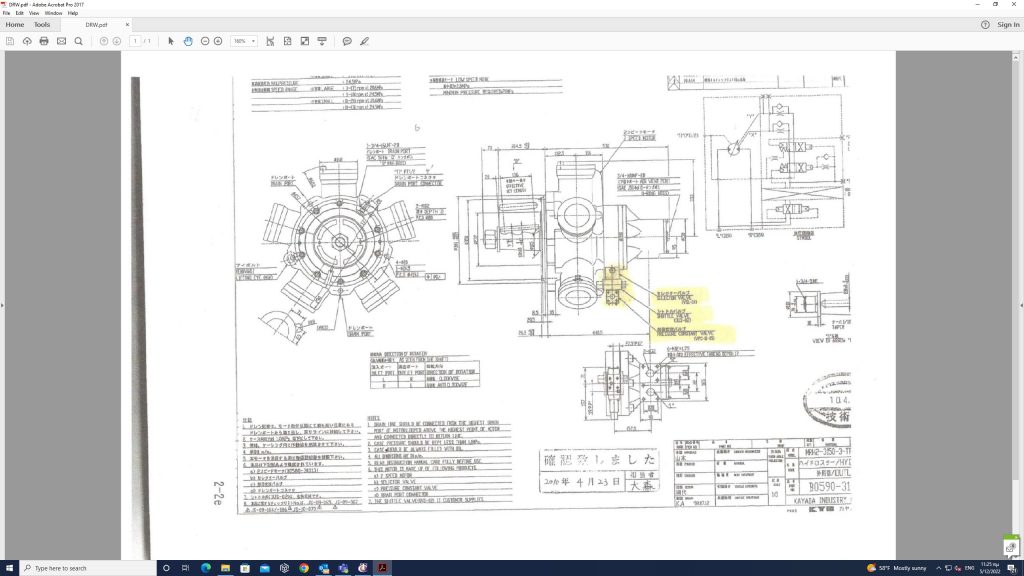The height and width of the screenshot is (576, 1024).
Task: Click the Zoom in plus icon
Action: coord(218,41)
